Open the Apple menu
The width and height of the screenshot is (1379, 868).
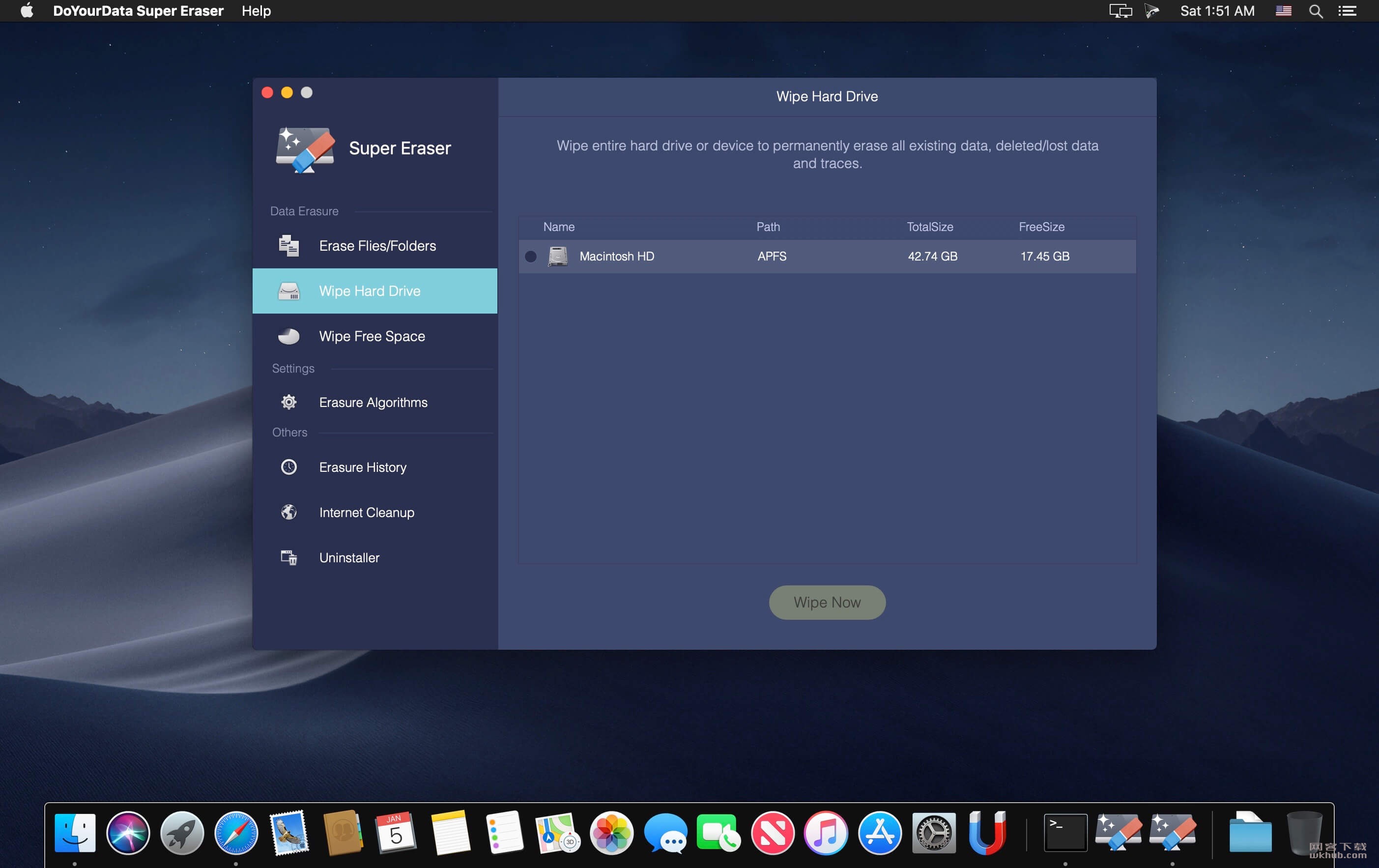[x=27, y=11]
